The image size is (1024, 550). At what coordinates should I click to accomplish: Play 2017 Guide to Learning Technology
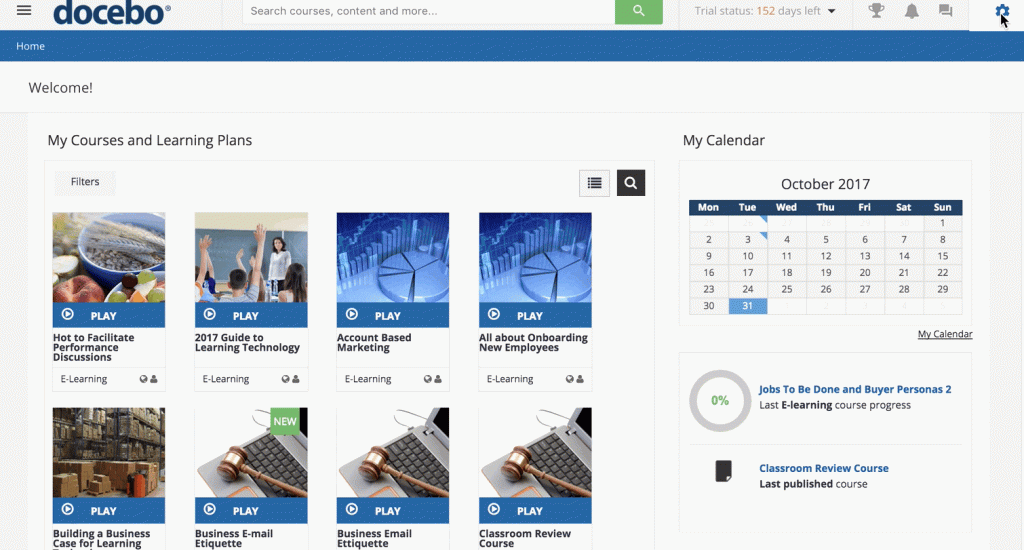point(250,315)
